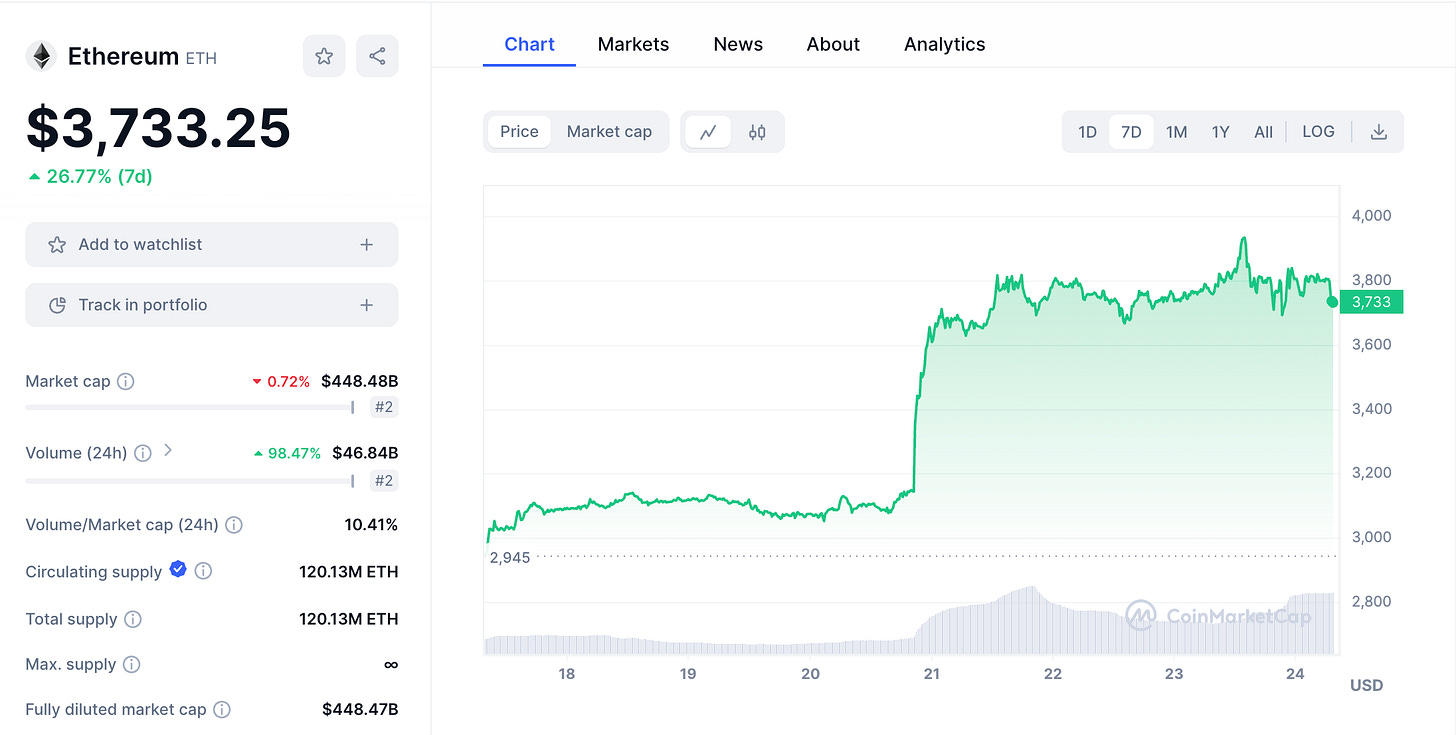Set chart range to 1Y

click(1220, 132)
